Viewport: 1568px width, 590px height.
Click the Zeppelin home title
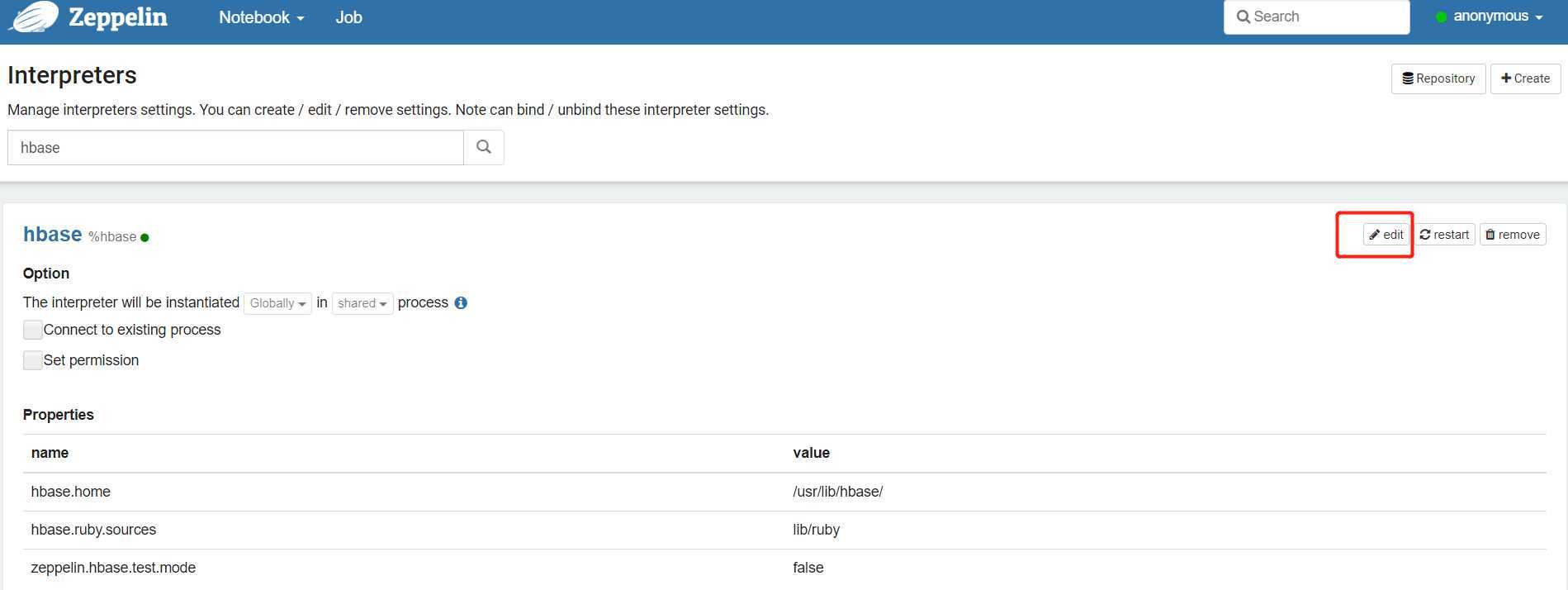click(x=118, y=17)
